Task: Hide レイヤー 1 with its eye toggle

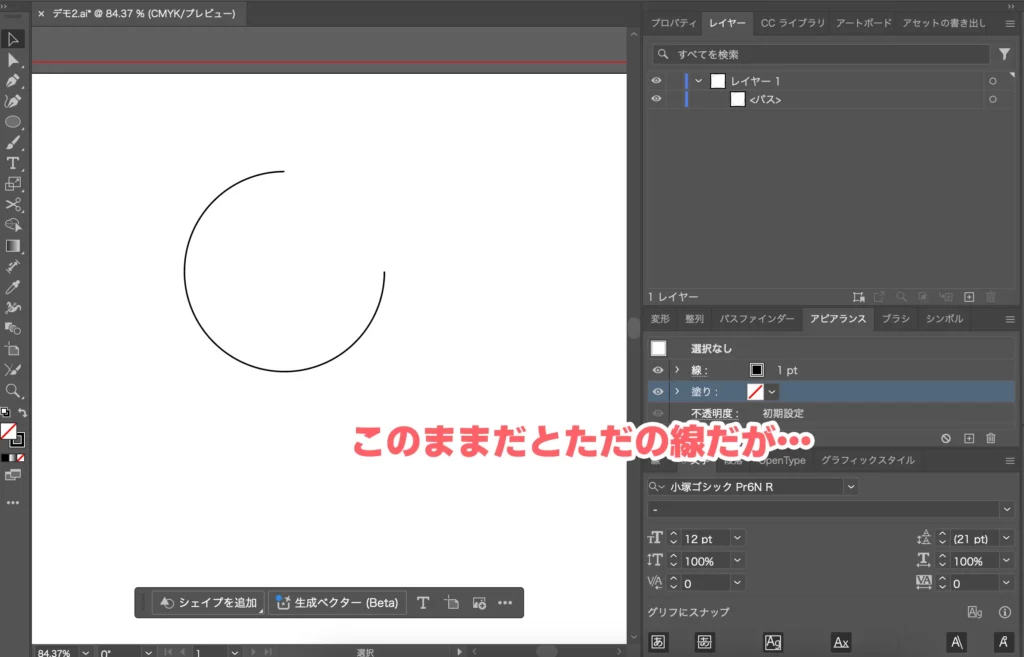Action: [x=656, y=80]
